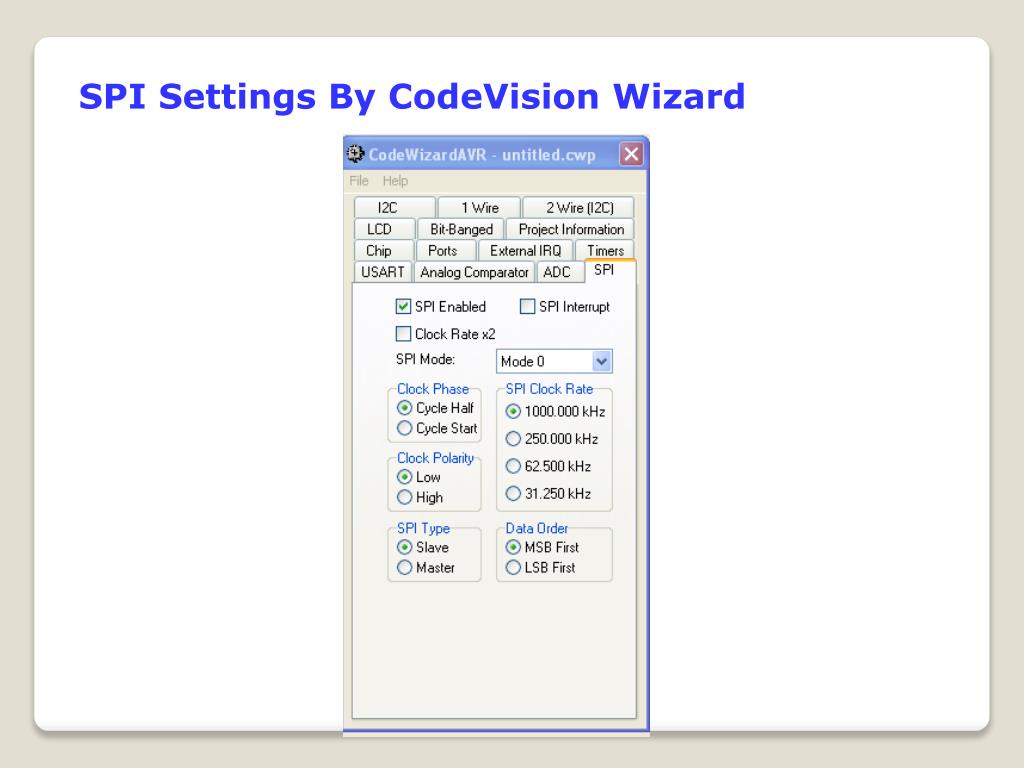This screenshot has width=1024, height=768.
Task: Enable the SPI Interrupt checkbox
Action: click(x=527, y=306)
